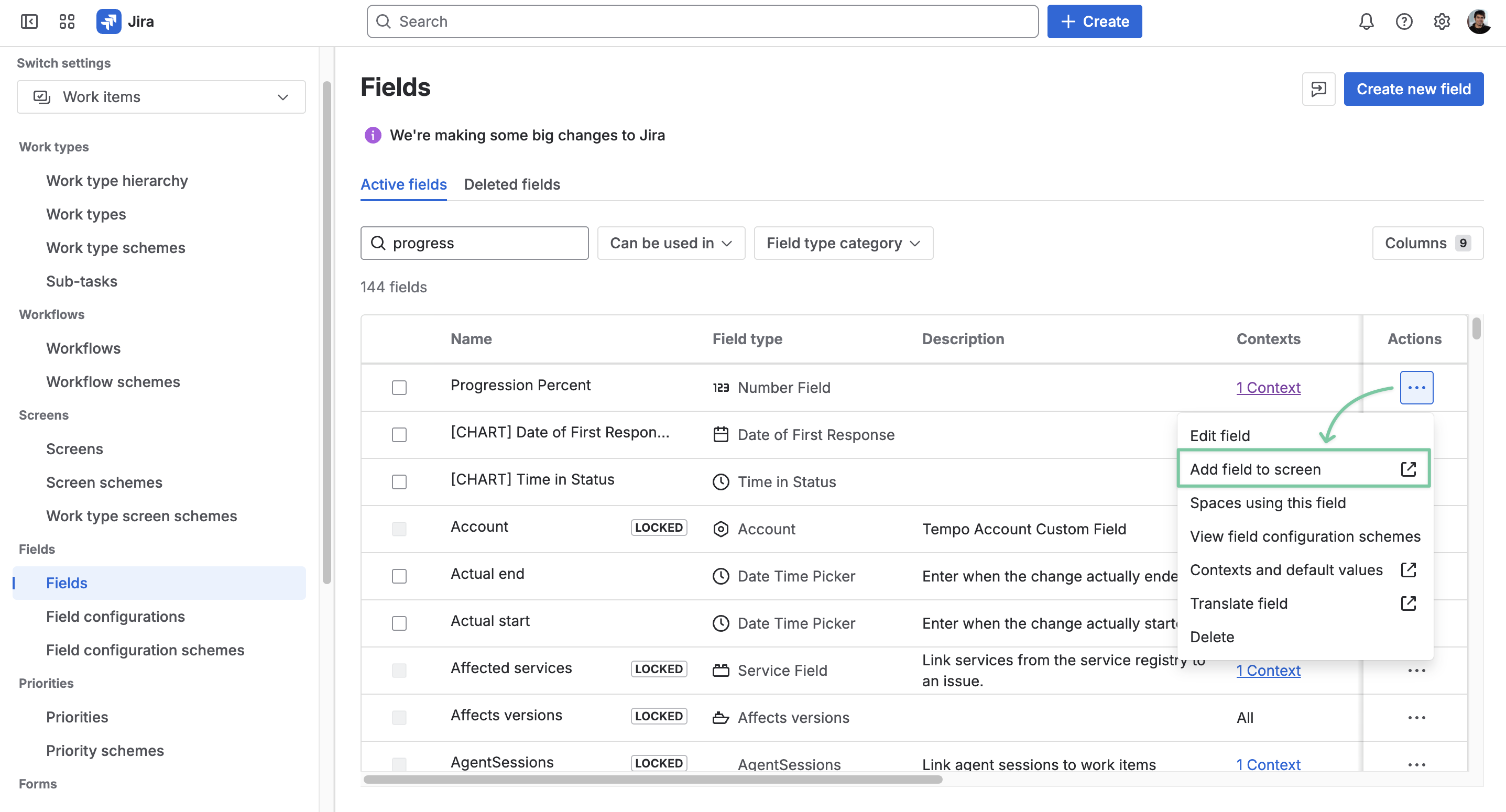The image size is (1506, 812).
Task: Open the user profile avatar
Action: click(x=1479, y=21)
